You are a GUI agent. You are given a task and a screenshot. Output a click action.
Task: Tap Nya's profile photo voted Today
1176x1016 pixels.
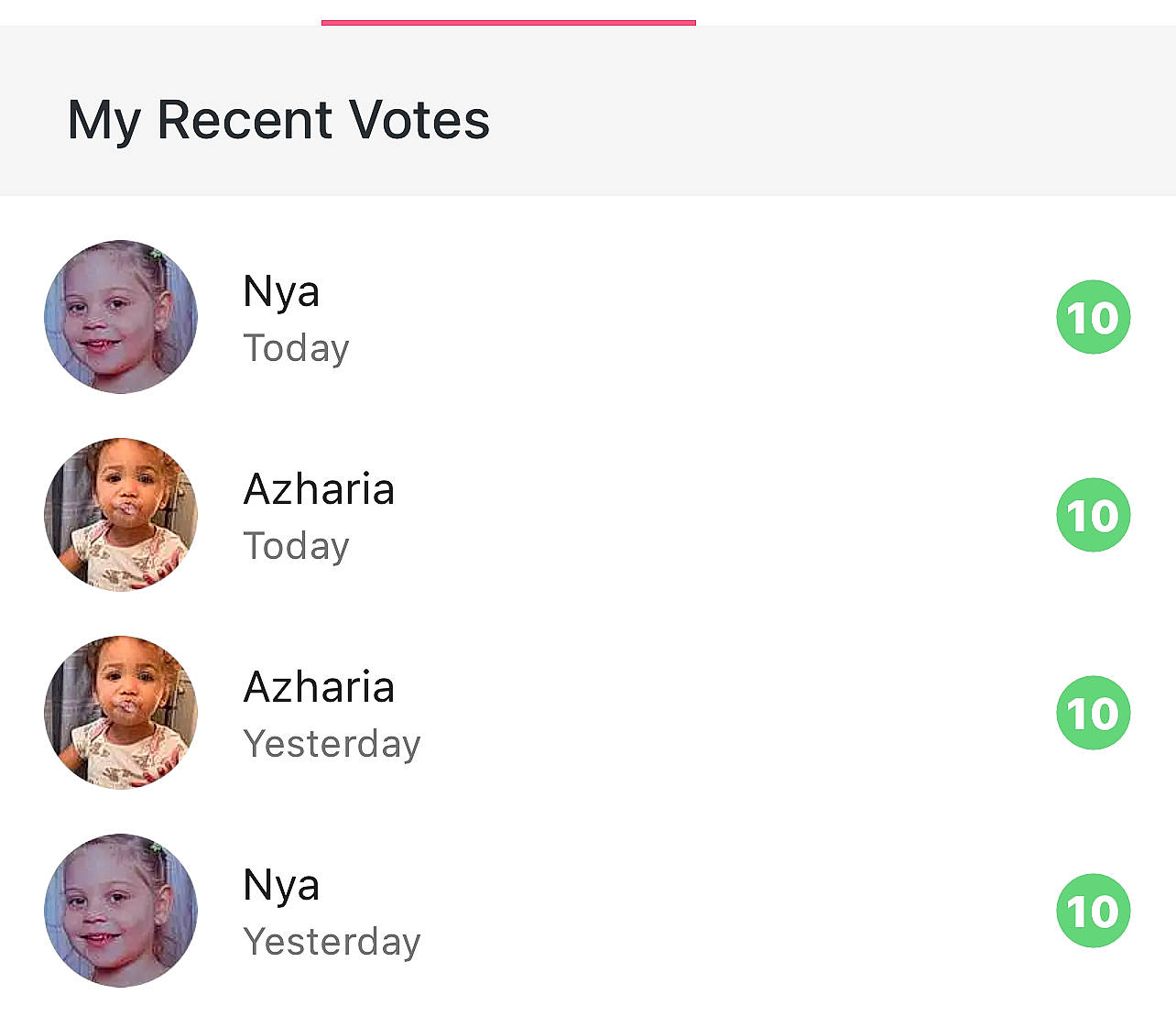[121, 317]
